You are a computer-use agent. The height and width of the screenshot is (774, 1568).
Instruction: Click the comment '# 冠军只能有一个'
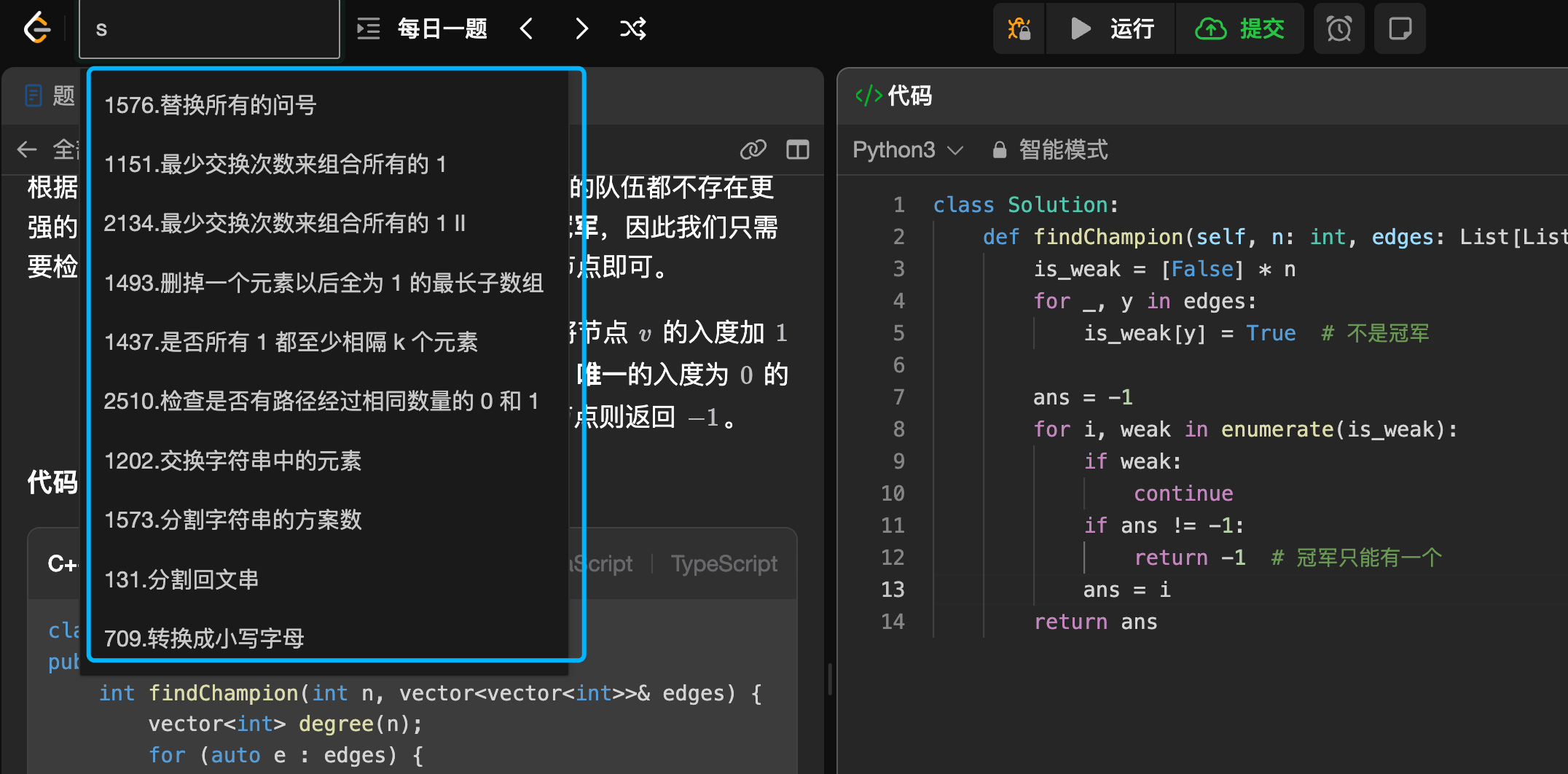(1356, 558)
